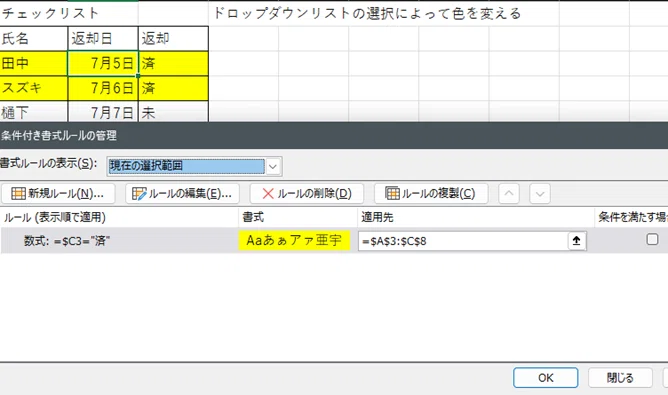Image resolution: width=668 pixels, height=395 pixels.
Task: Select the 7月5日 date cell
Action: coord(103,63)
